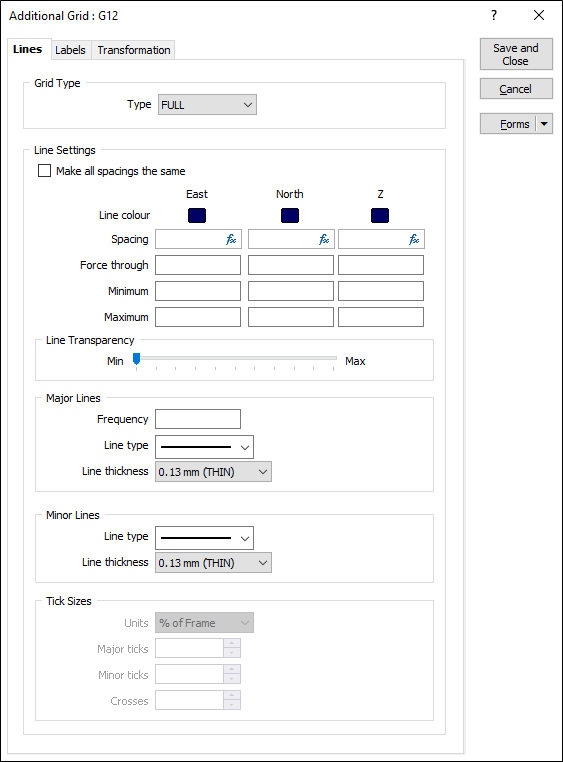Viewport: 563px width, 762px height.
Task: Pick the Z line colour swatch
Action: click(x=380, y=215)
